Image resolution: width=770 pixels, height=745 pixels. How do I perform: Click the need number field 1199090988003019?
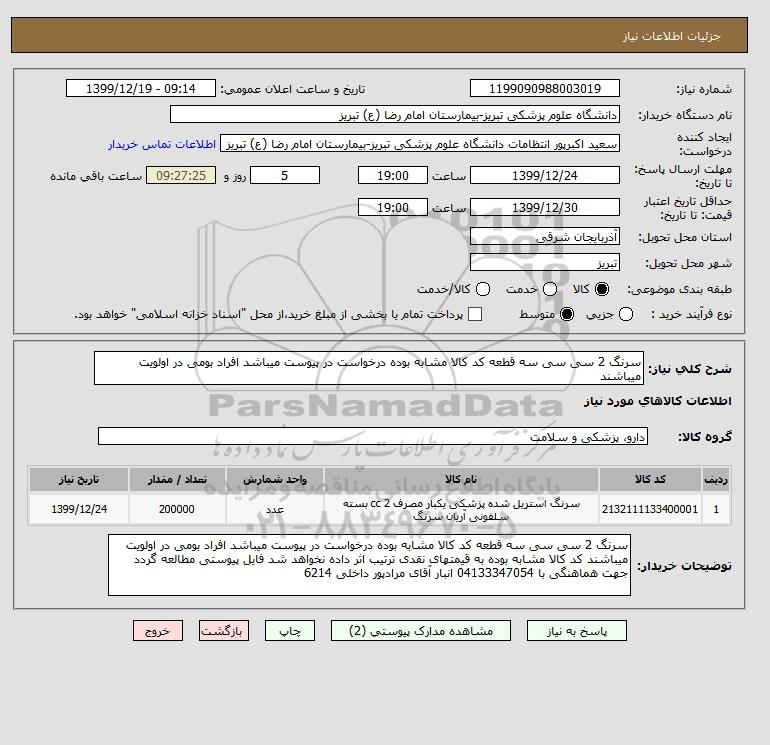(x=545, y=88)
